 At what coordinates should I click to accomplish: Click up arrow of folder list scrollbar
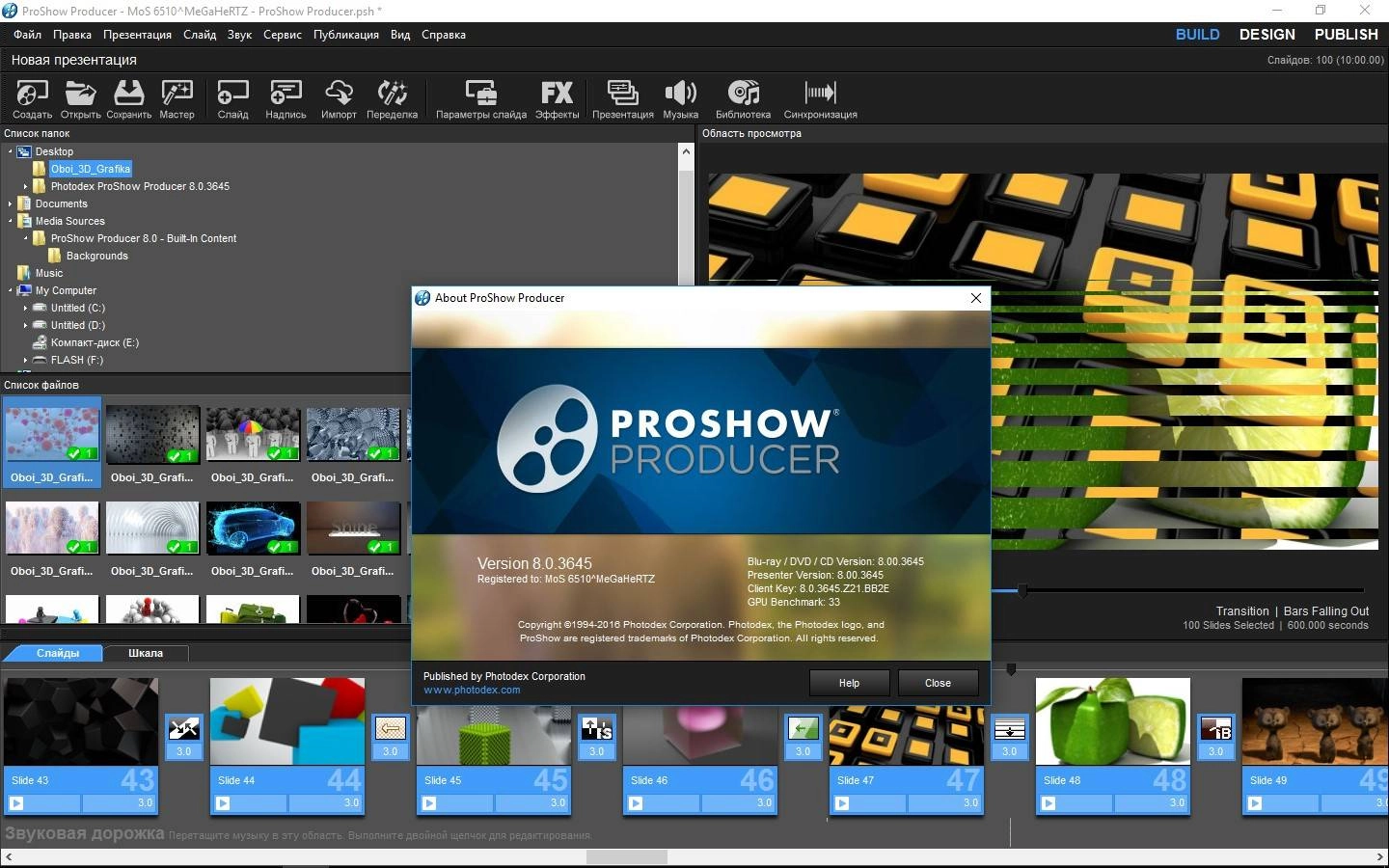686,151
